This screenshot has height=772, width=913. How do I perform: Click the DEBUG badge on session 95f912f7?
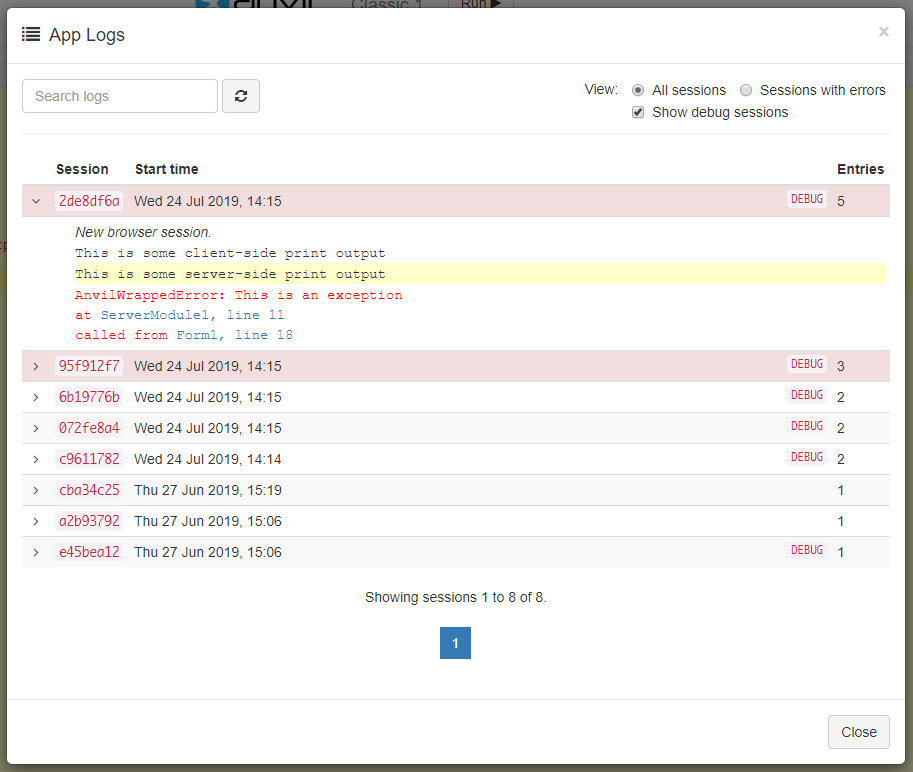(x=806, y=364)
